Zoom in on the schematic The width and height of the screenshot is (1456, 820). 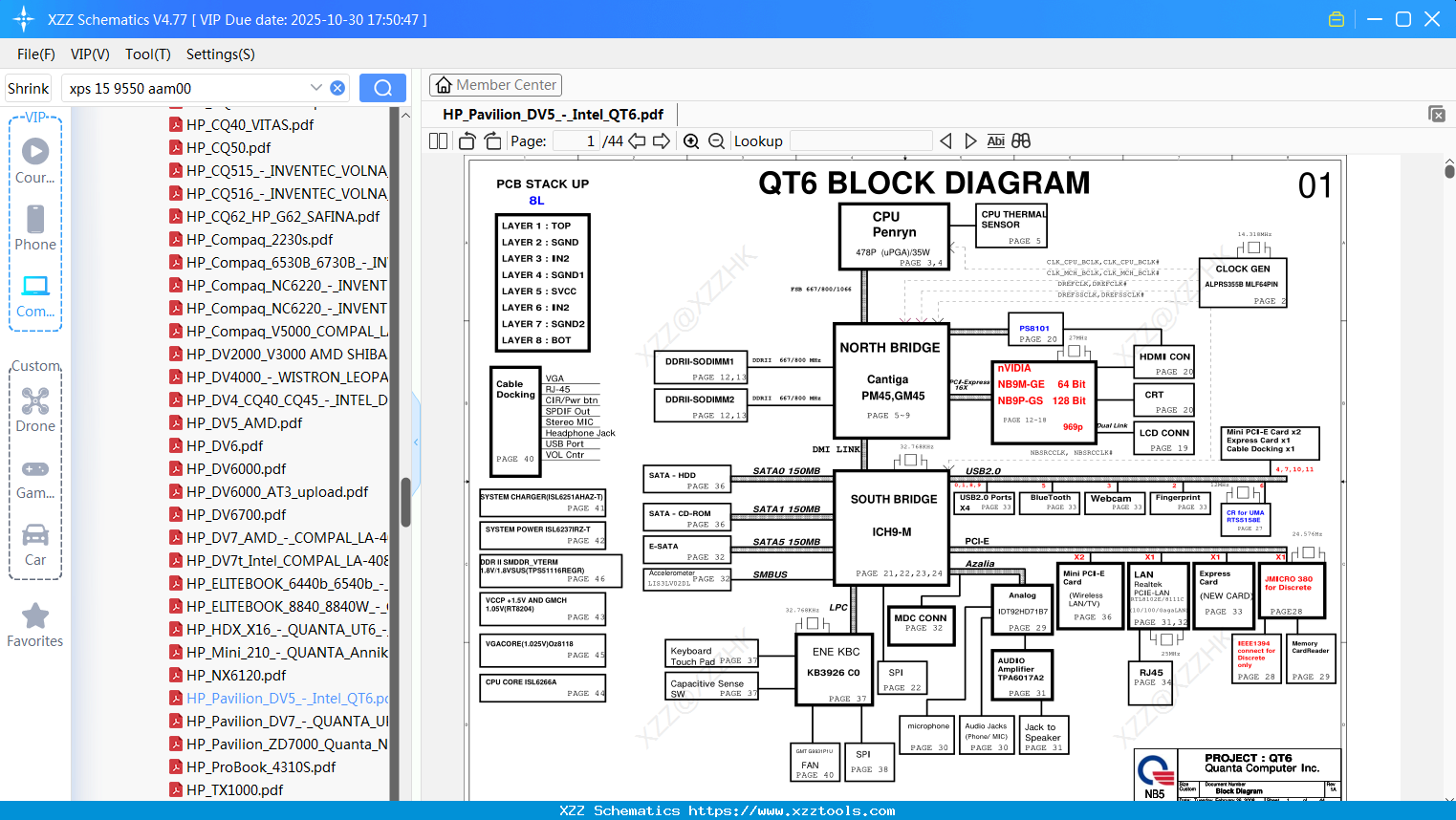tap(691, 140)
